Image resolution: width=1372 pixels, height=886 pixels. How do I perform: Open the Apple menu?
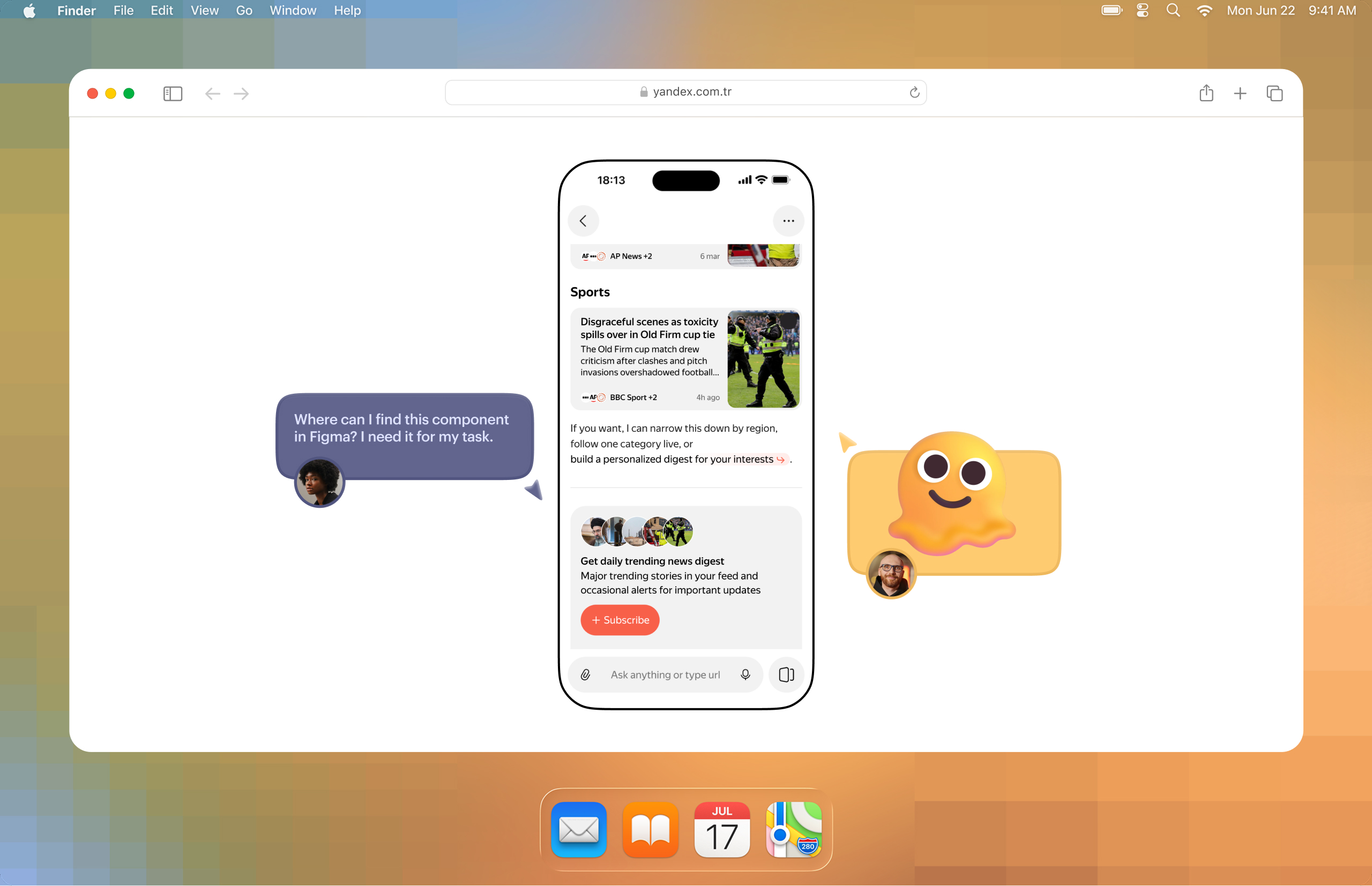pos(29,10)
